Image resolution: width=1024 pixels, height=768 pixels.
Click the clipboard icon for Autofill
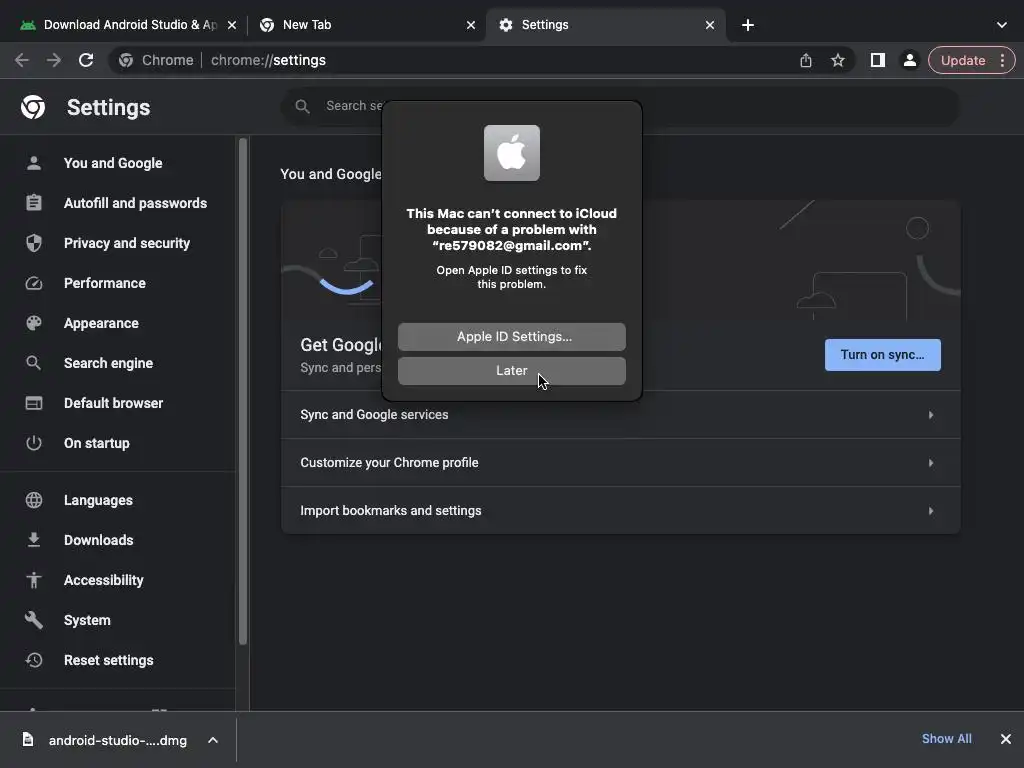34,203
